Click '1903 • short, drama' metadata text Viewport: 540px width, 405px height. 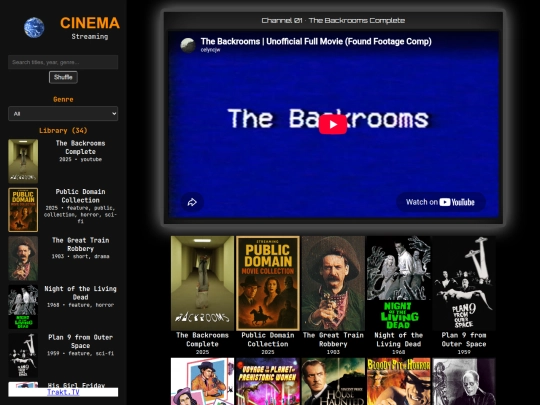80,256
